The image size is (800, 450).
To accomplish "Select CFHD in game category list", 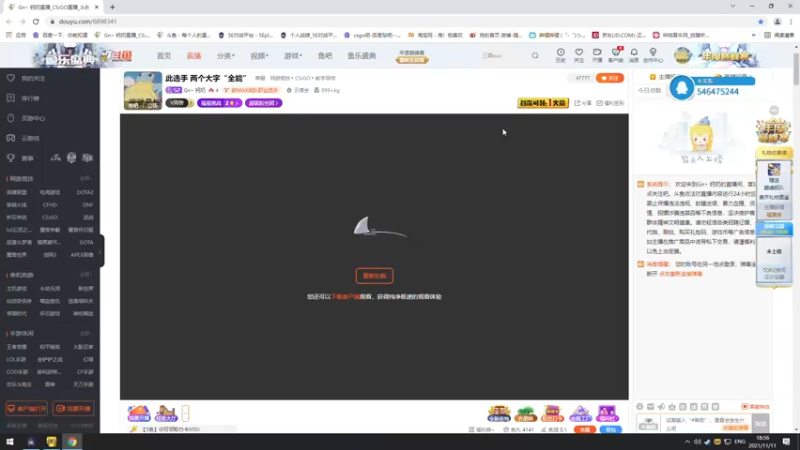I will point(50,205).
